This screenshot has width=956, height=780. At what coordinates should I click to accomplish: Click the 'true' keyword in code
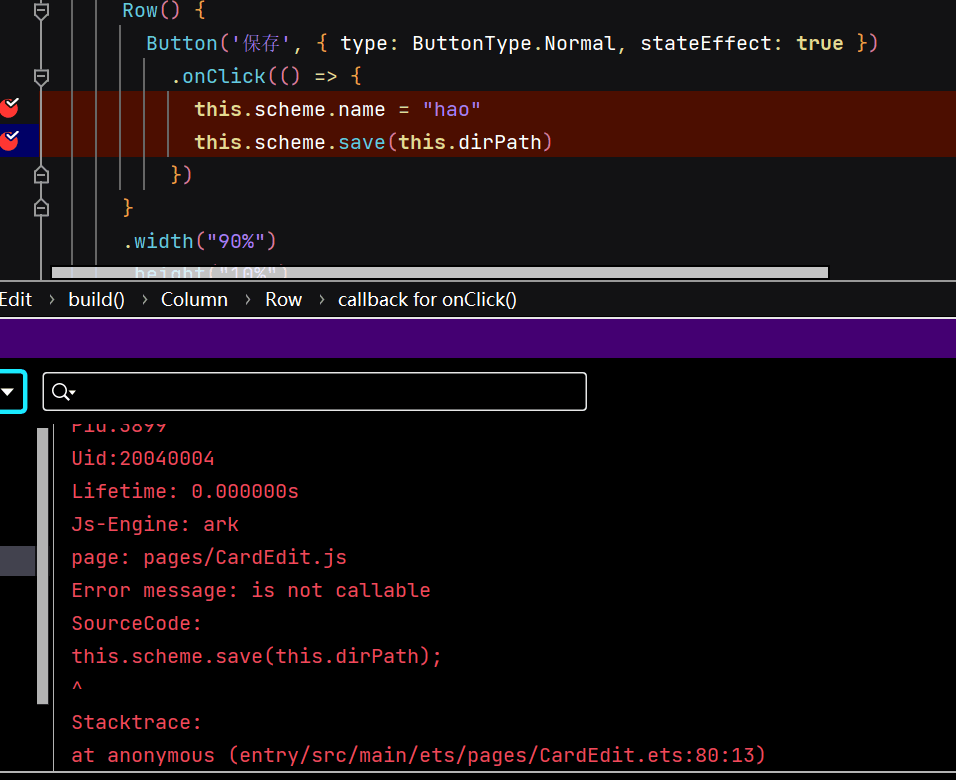[820, 44]
